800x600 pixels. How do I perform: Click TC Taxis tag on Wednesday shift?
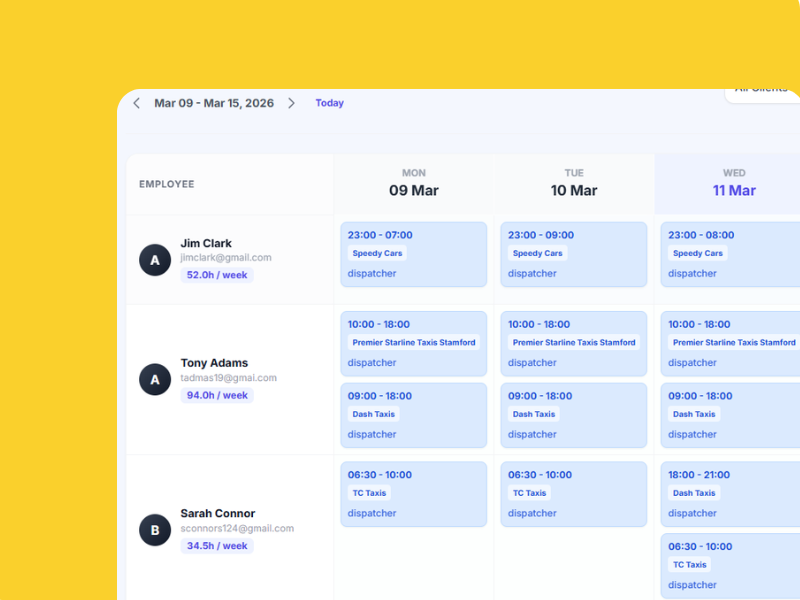(690, 565)
